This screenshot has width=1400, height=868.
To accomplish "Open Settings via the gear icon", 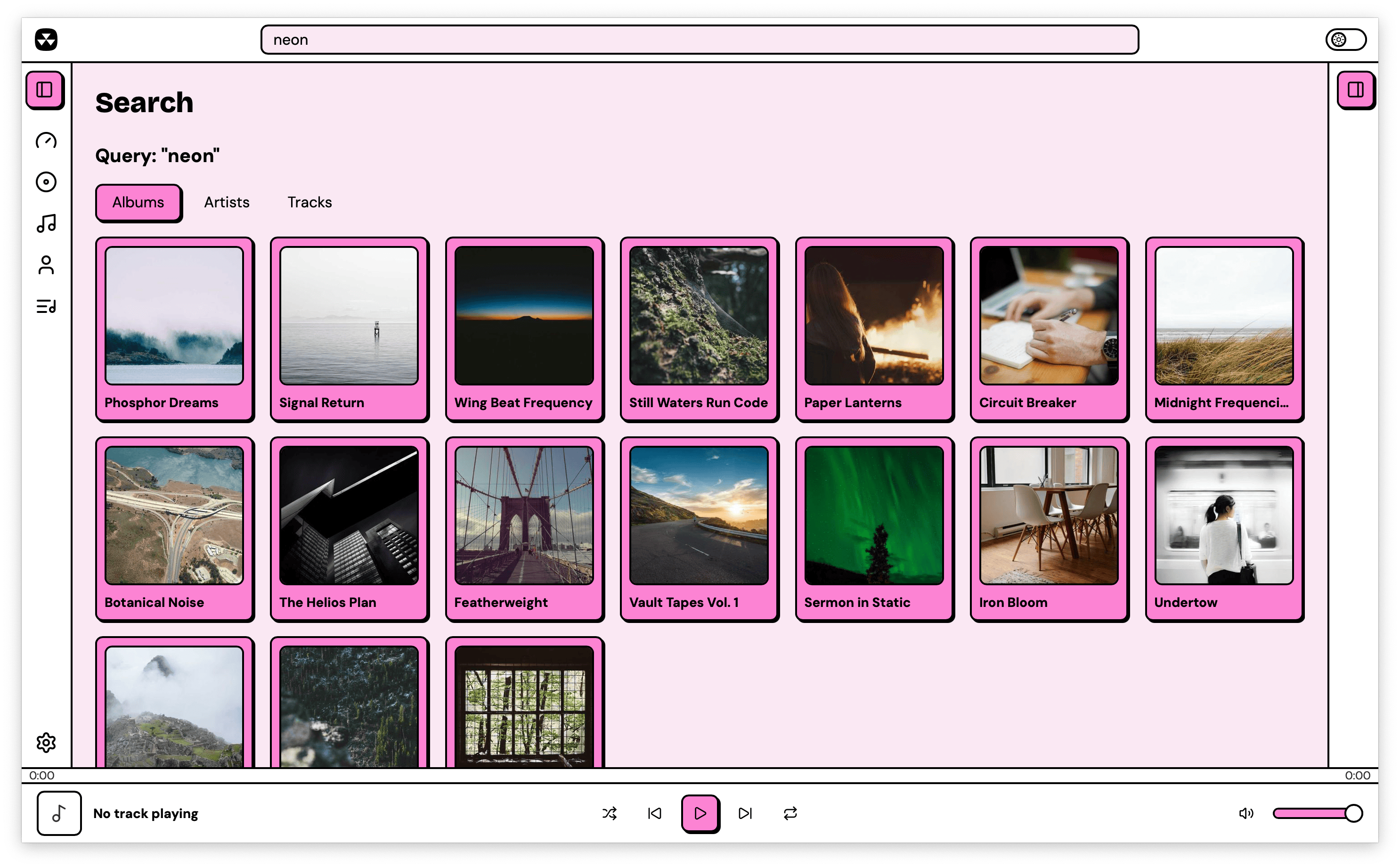I will [46, 742].
